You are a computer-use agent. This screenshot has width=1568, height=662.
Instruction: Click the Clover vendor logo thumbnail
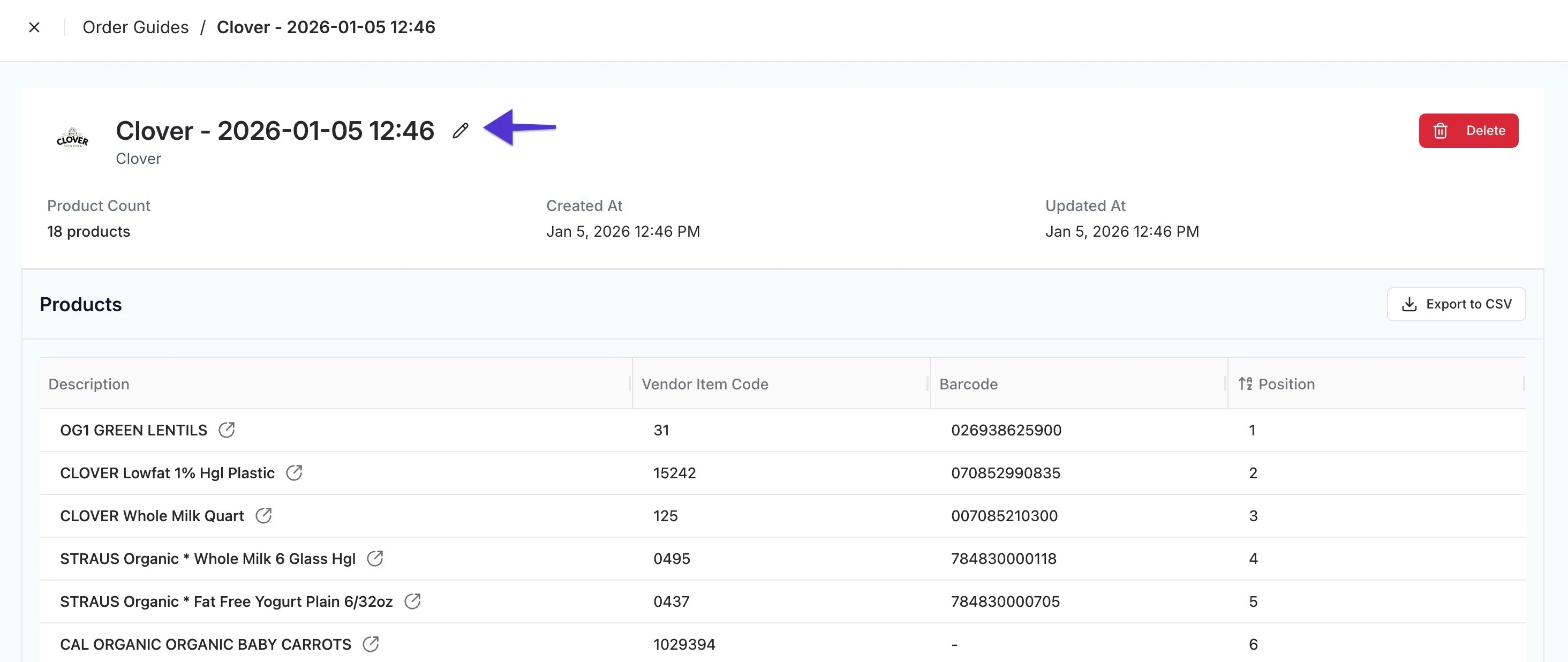tap(72, 139)
